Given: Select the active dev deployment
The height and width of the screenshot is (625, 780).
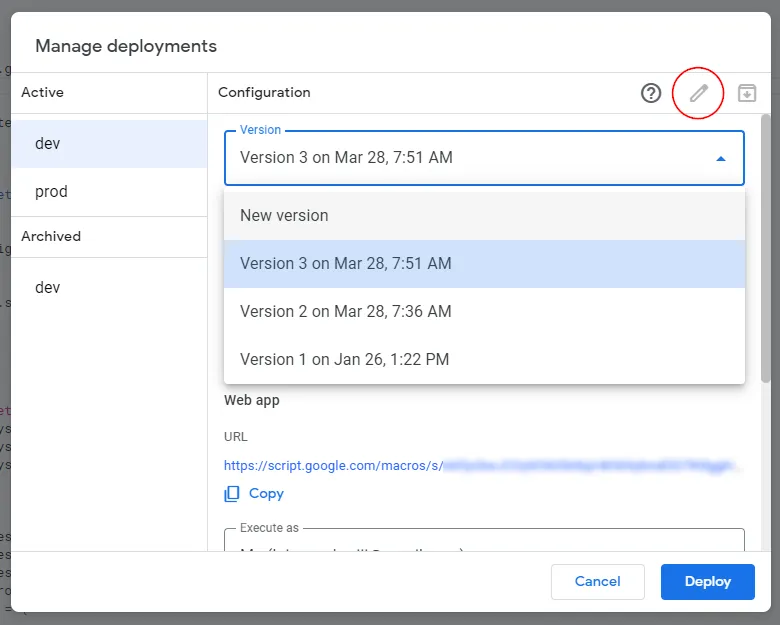Looking at the screenshot, I should 48,143.
